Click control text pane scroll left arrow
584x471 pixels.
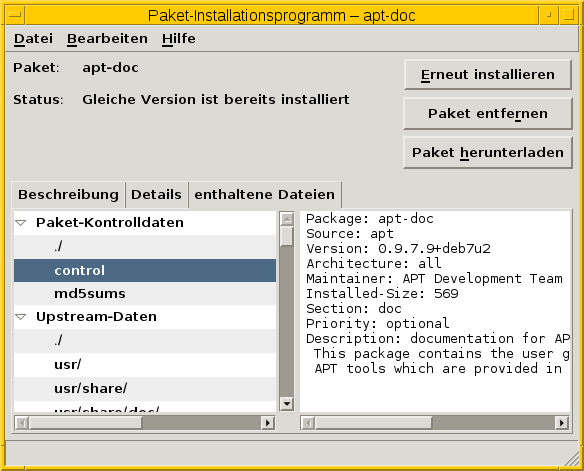(308, 423)
